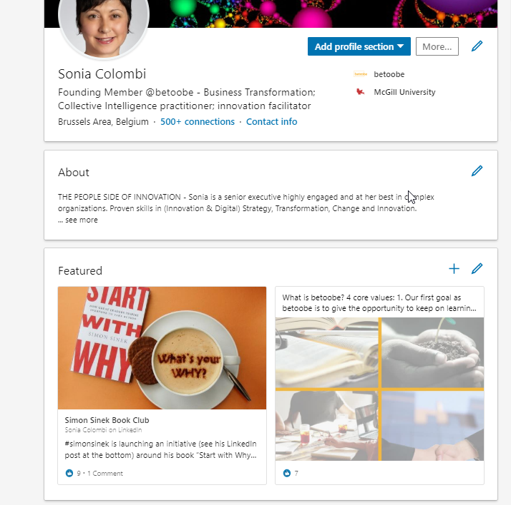Click the plus icon in Featured

(454, 269)
